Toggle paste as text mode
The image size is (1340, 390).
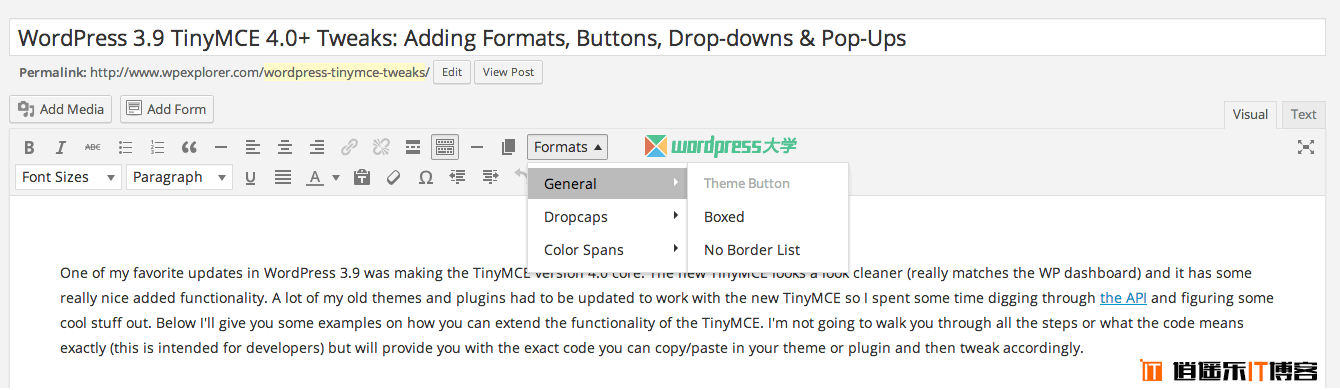click(x=362, y=177)
